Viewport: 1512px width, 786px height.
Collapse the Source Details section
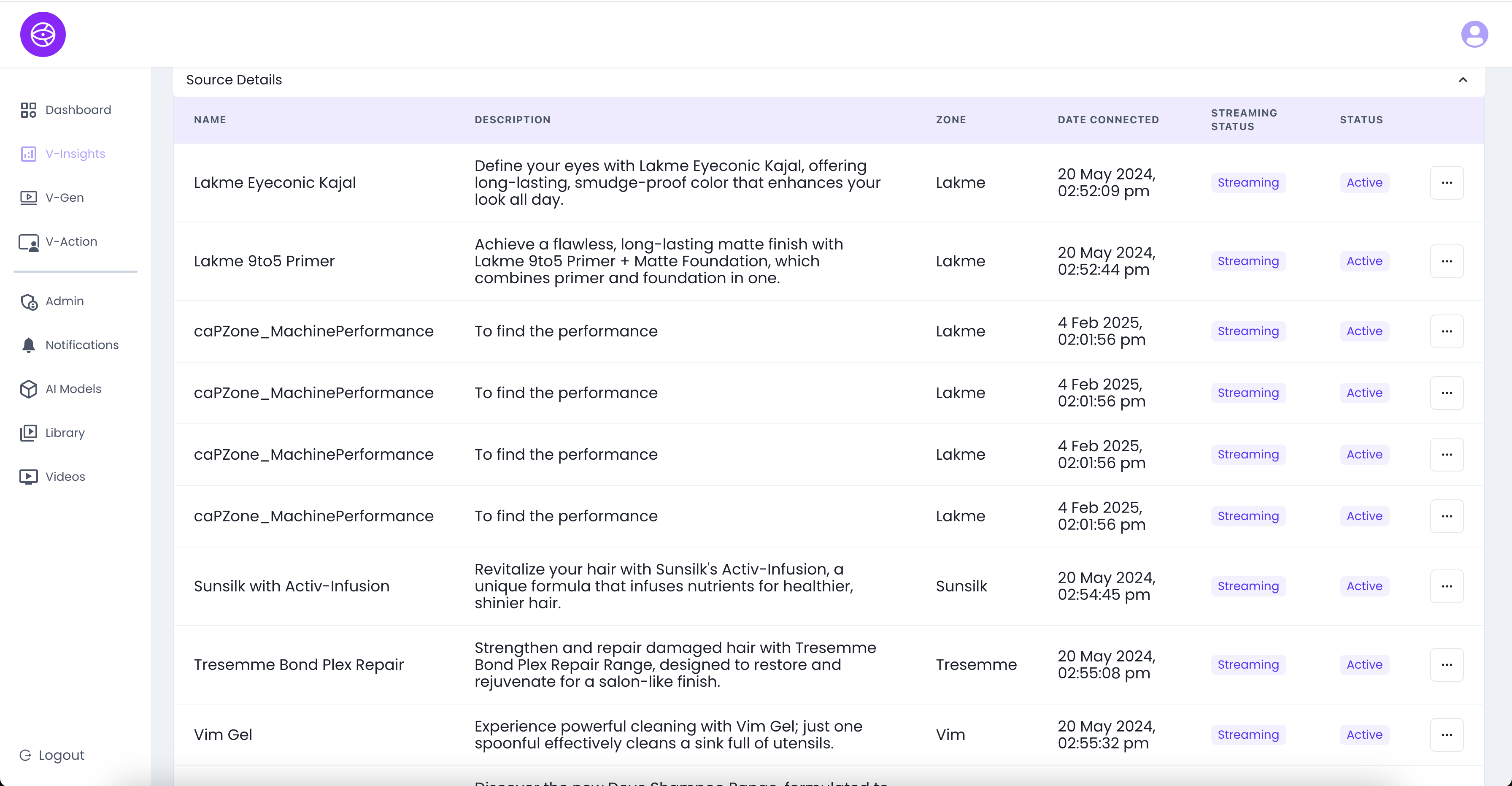pyautogui.click(x=1463, y=80)
